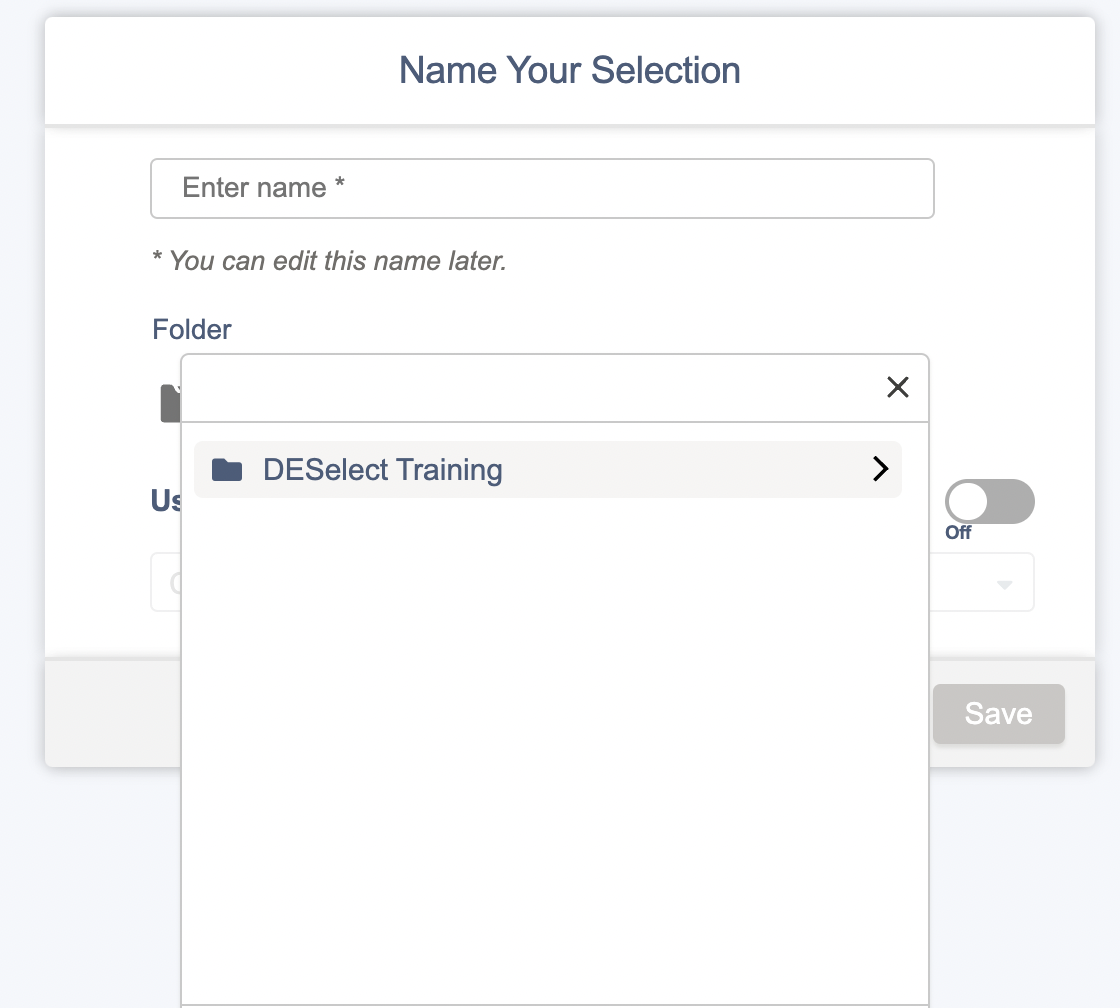Screen dimensions: 1120x1008
Task: Click the partially hidden 'Us' label
Action: (166, 501)
